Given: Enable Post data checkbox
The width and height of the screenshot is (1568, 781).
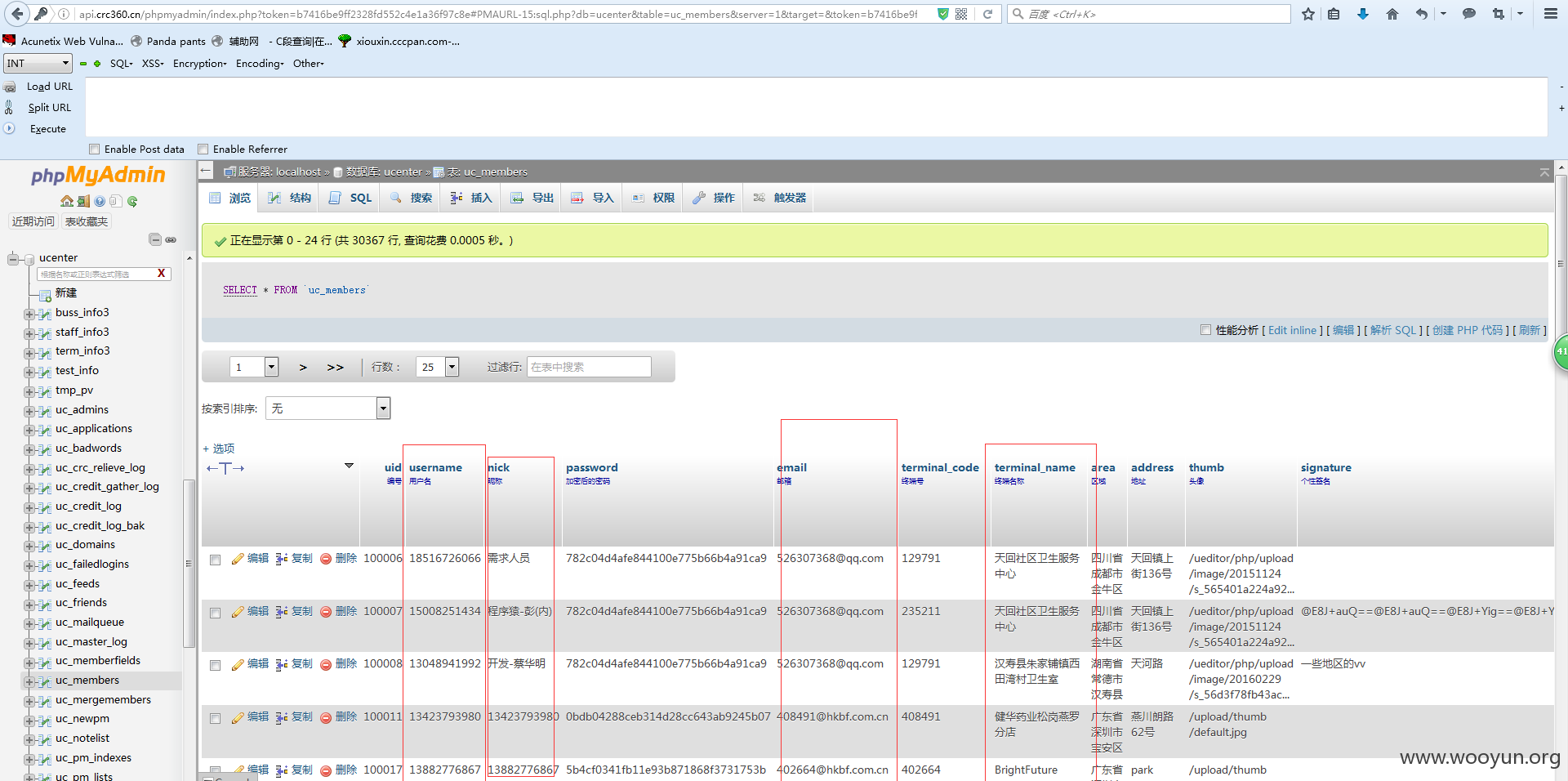Looking at the screenshot, I should click(x=95, y=149).
